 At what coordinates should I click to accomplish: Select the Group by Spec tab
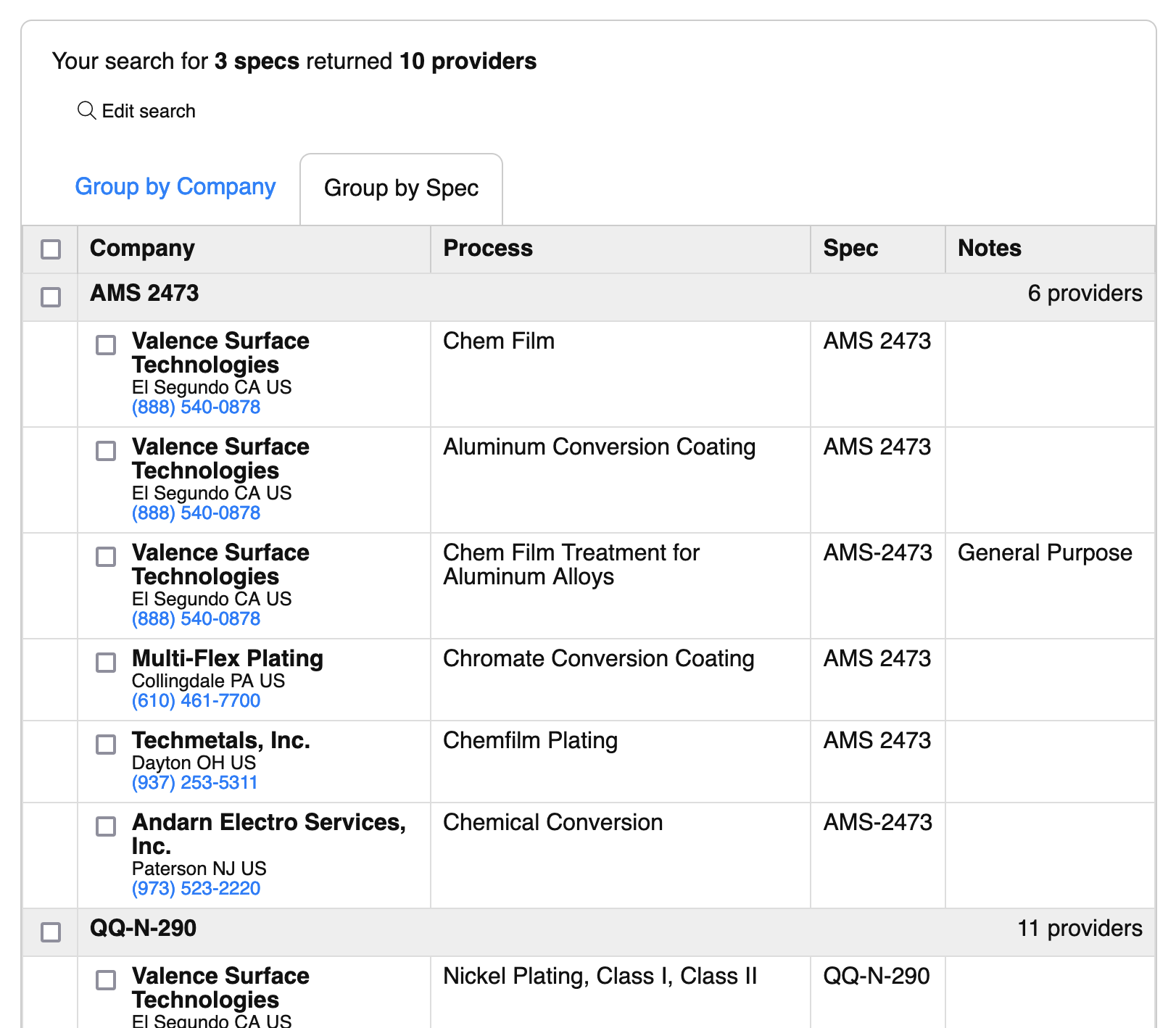click(401, 188)
